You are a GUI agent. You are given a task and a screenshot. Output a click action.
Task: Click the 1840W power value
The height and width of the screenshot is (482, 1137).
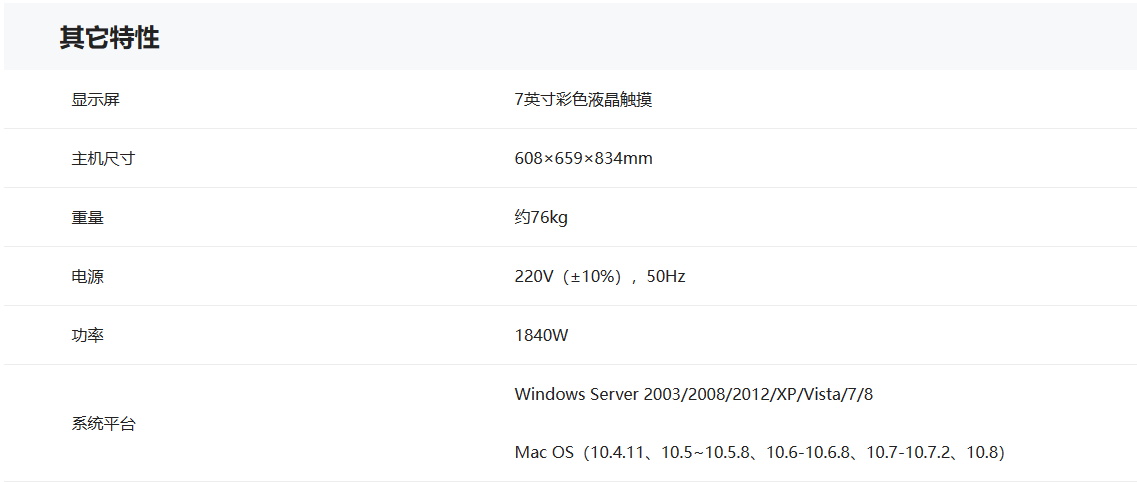pos(541,336)
